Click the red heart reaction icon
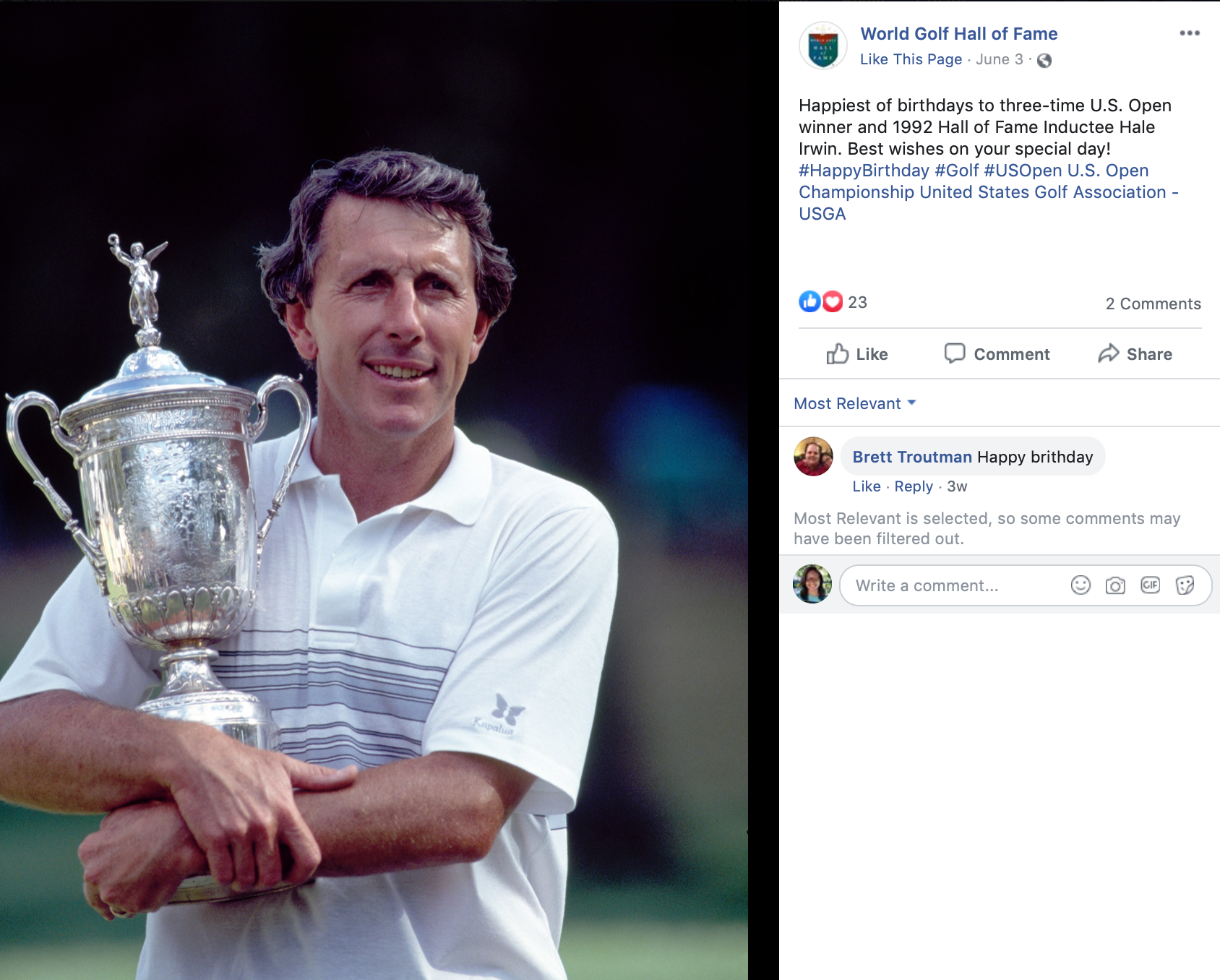 point(833,301)
